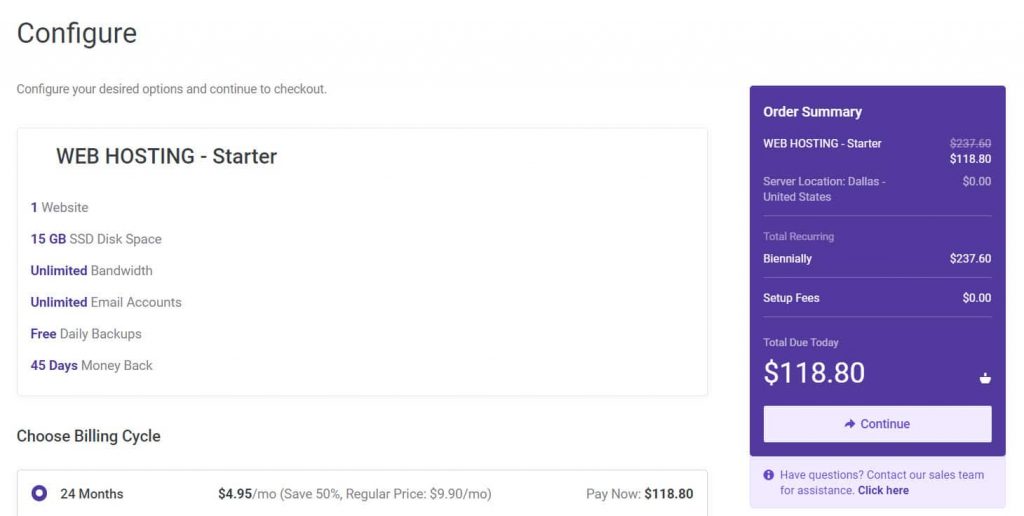Click the 45 Days Money Back feature
Image resolution: width=1024 pixels, height=516 pixels.
click(92, 366)
